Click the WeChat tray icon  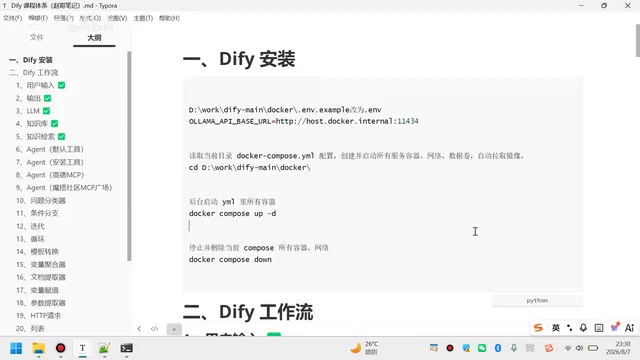pyautogui.click(x=482, y=348)
